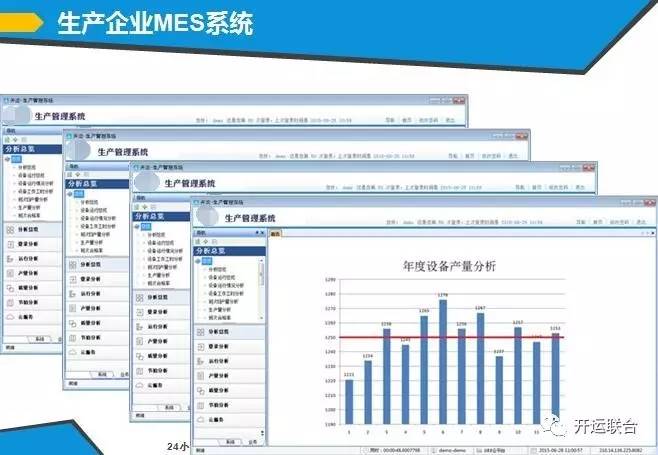Open 节能分析 icon in front window sidebar
This screenshot has height=455, width=658.
point(201,404)
